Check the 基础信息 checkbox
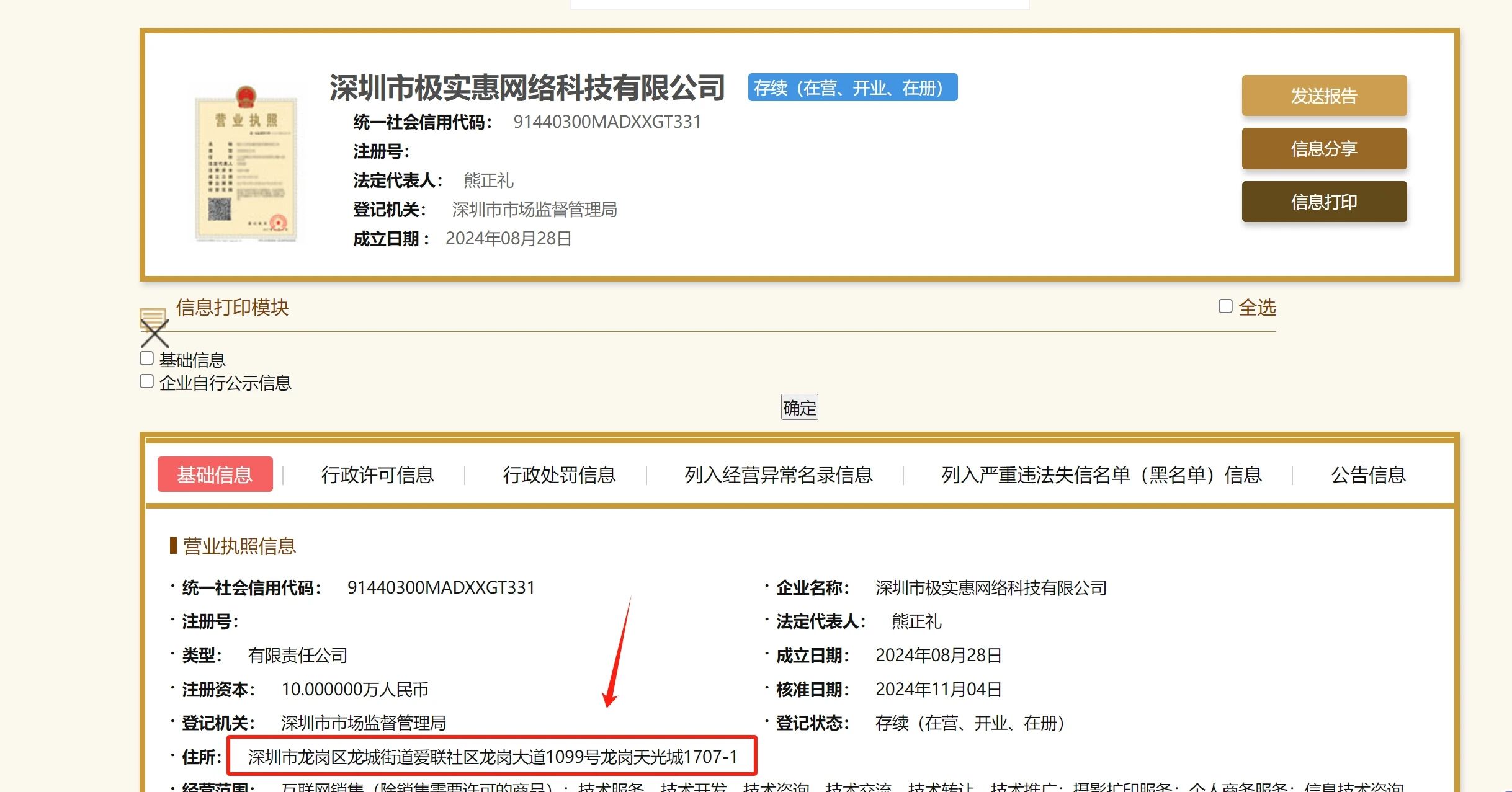 coord(147,358)
